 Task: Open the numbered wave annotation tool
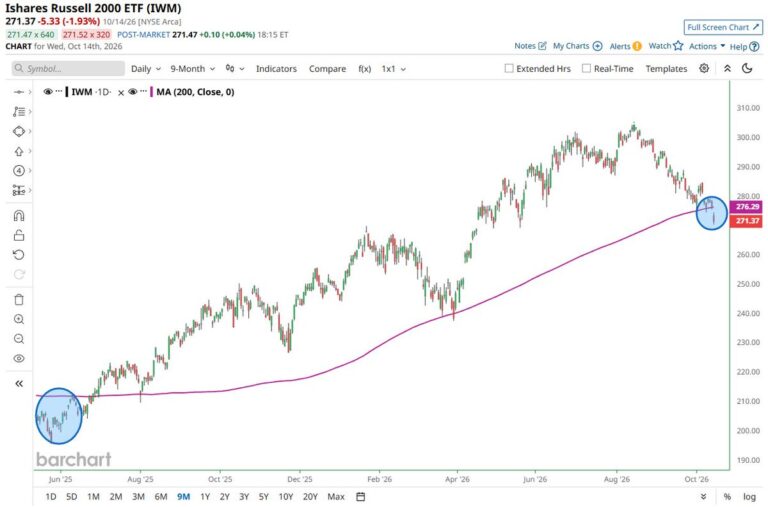(19, 170)
